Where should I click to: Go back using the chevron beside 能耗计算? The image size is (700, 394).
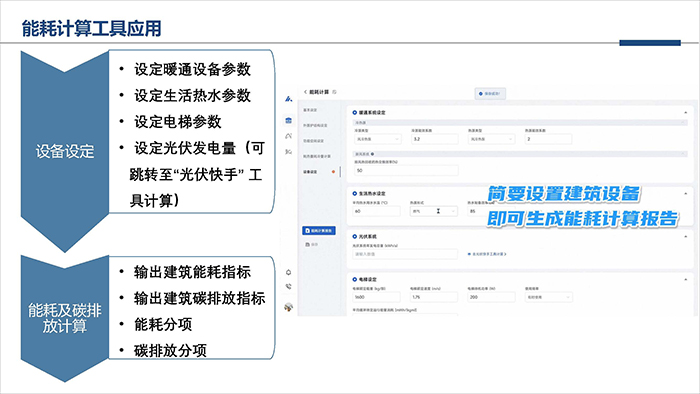coord(305,92)
